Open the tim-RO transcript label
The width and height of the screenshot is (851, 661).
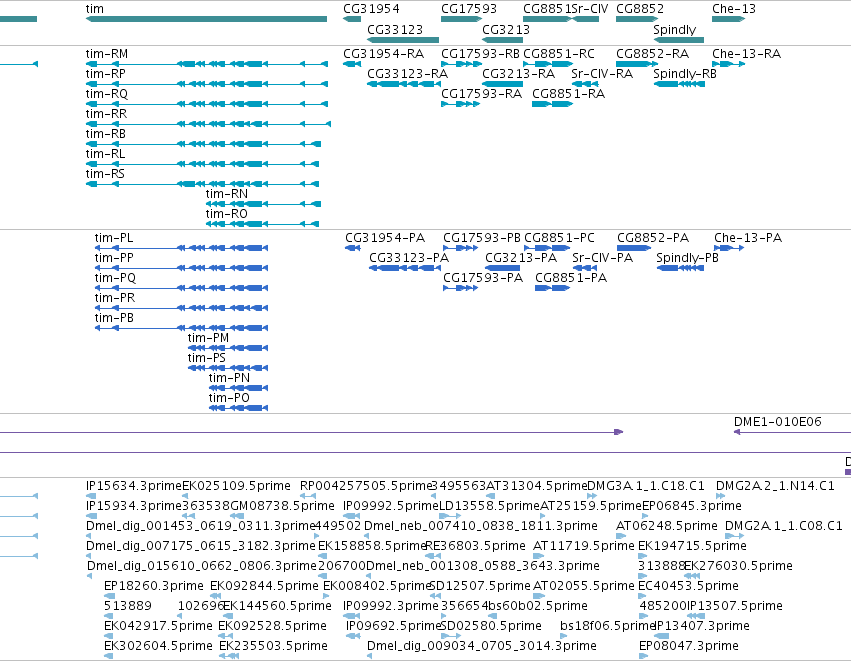(227, 214)
